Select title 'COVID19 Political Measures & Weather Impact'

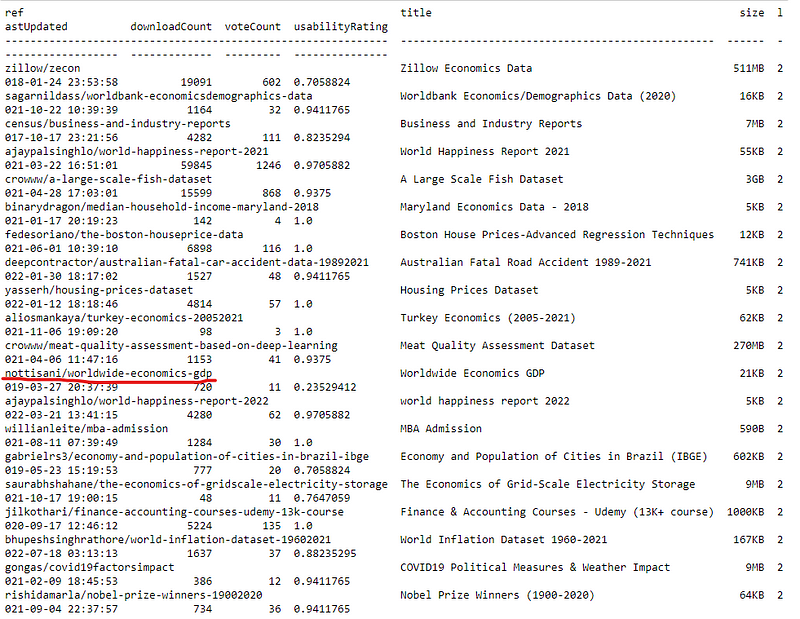click(535, 567)
